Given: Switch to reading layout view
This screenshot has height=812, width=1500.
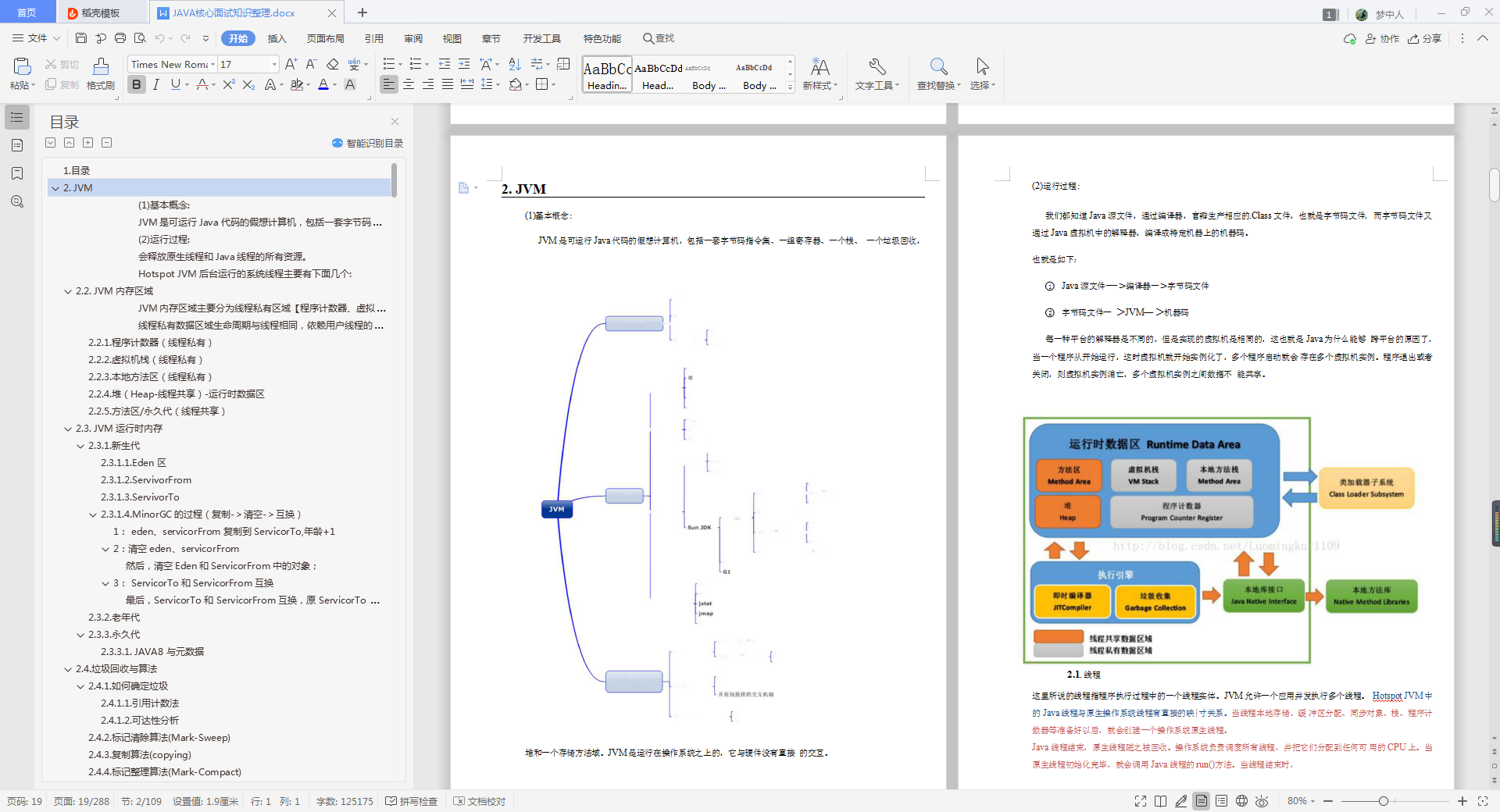Looking at the screenshot, I should [x=1161, y=801].
